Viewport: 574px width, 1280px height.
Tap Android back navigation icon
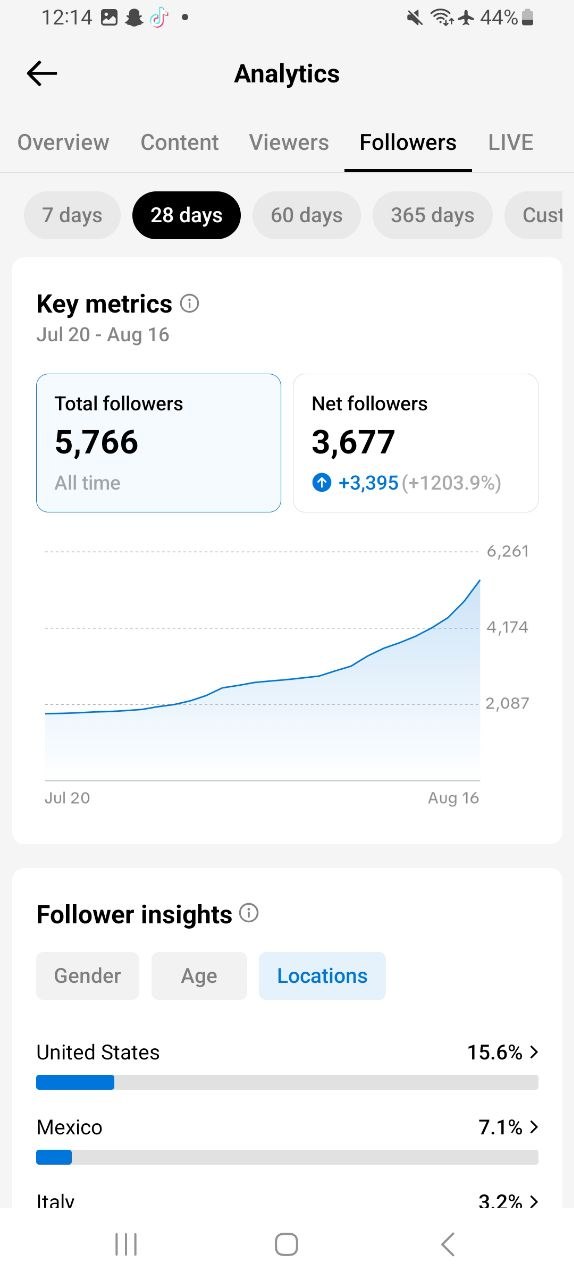point(448,1244)
